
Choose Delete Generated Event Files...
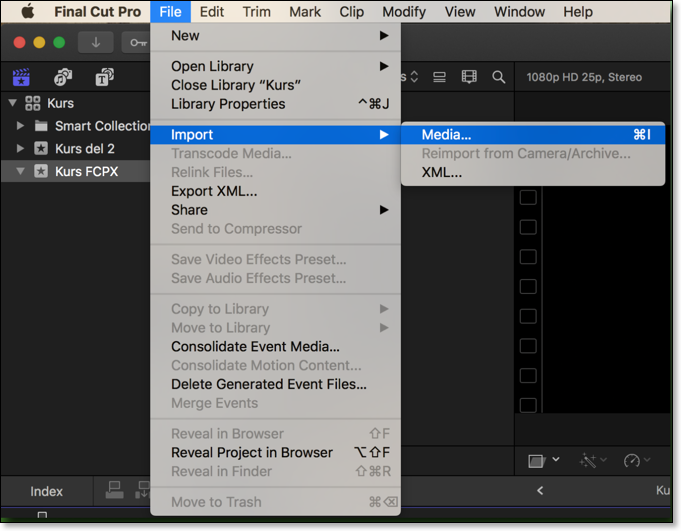click(275, 384)
